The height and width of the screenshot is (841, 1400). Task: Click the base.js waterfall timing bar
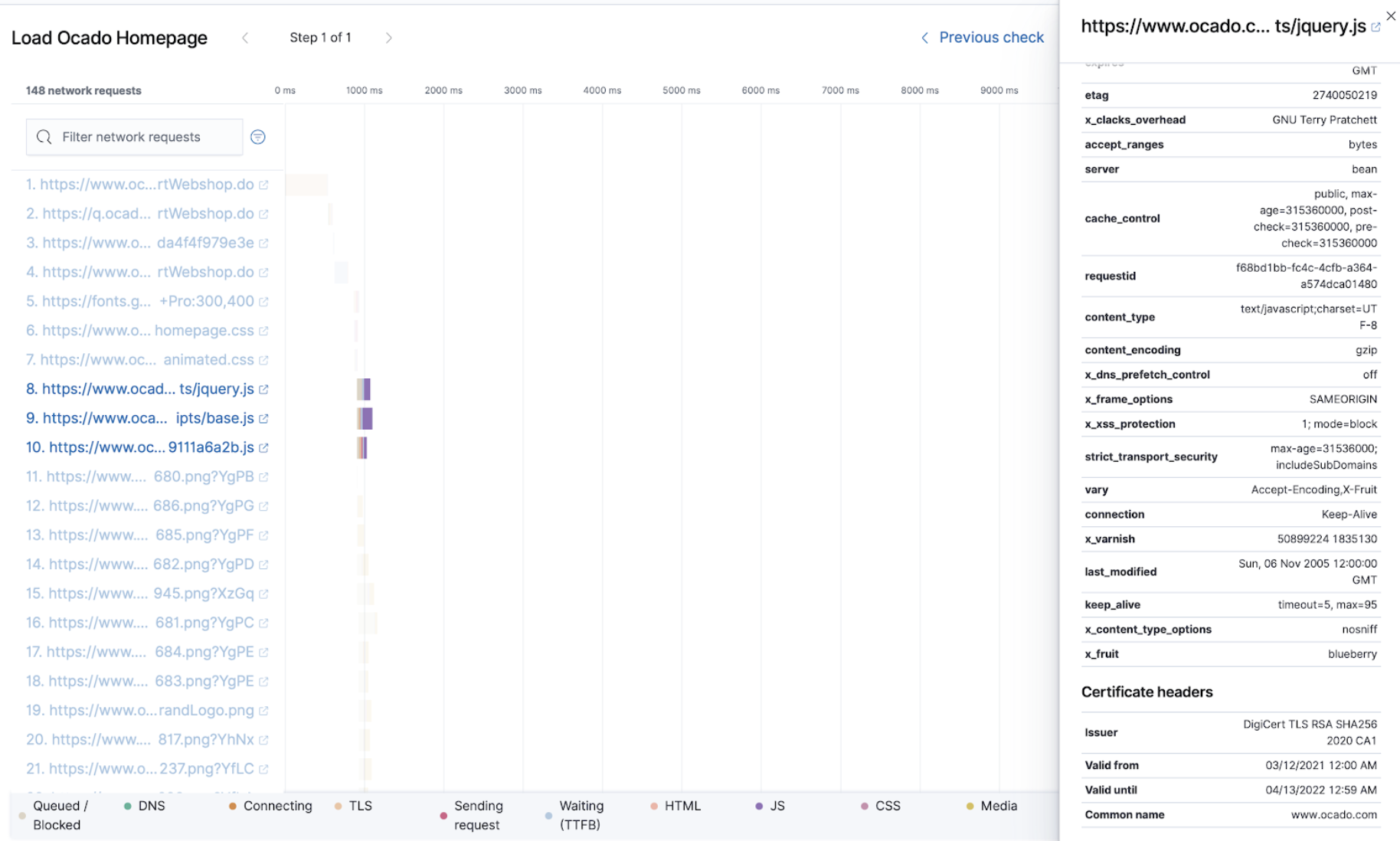pyautogui.click(x=366, y=418)
